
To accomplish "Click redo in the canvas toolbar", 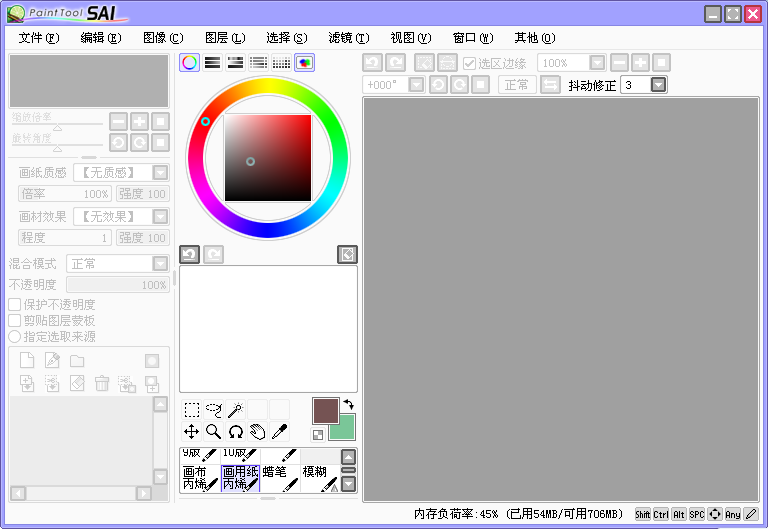I will pos(395,63).
